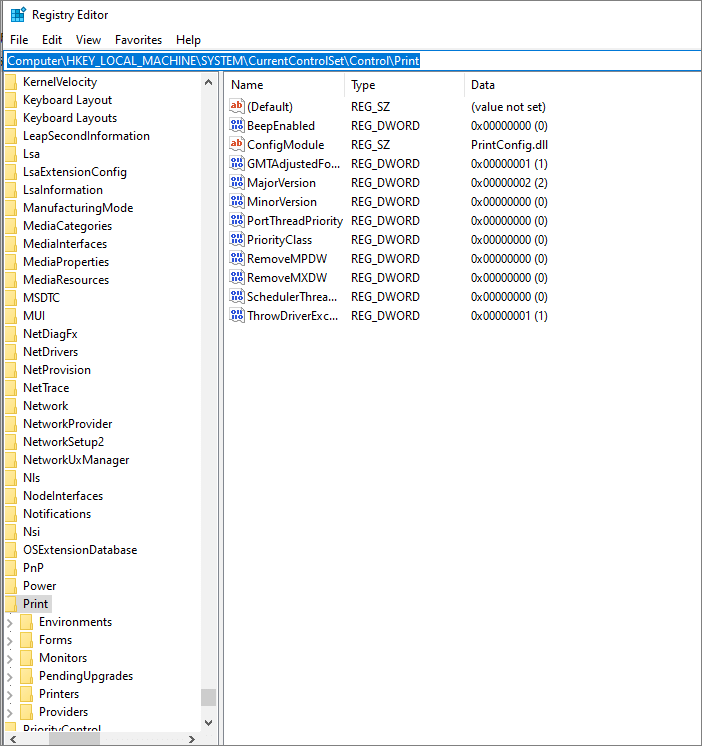This screenshot has width=702, height=746.
Task: Click the ConfigModule string value icon
Action: coord(236,144)
